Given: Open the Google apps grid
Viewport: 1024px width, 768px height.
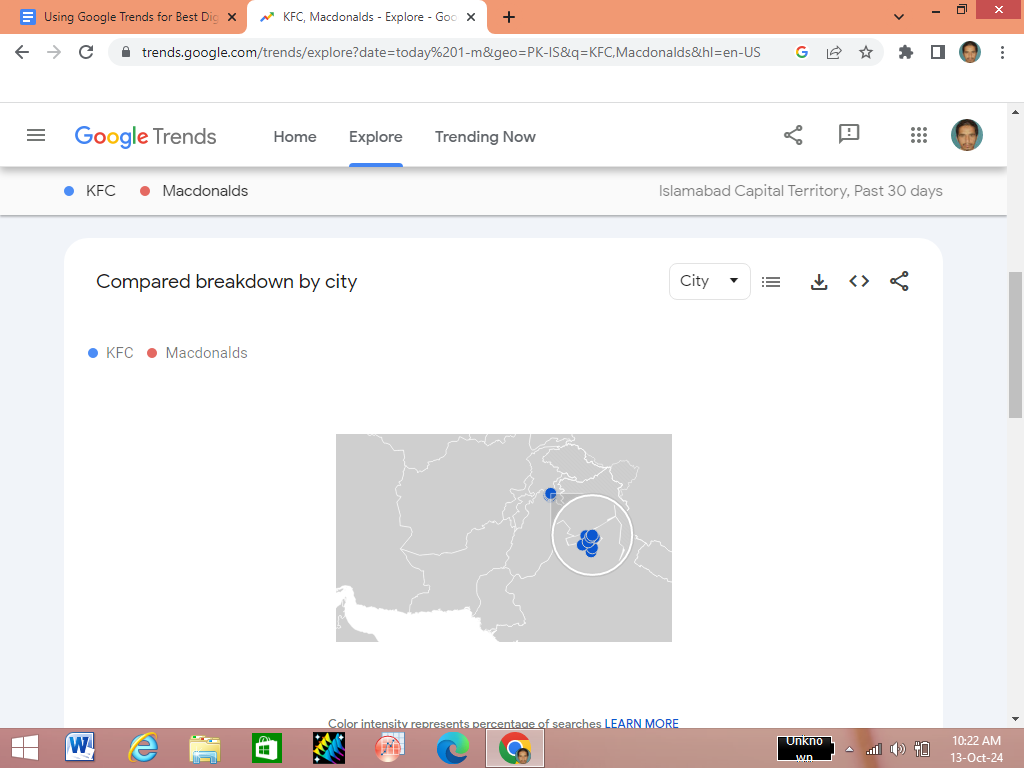Looking at the screenshot, I should pos(919,136).
